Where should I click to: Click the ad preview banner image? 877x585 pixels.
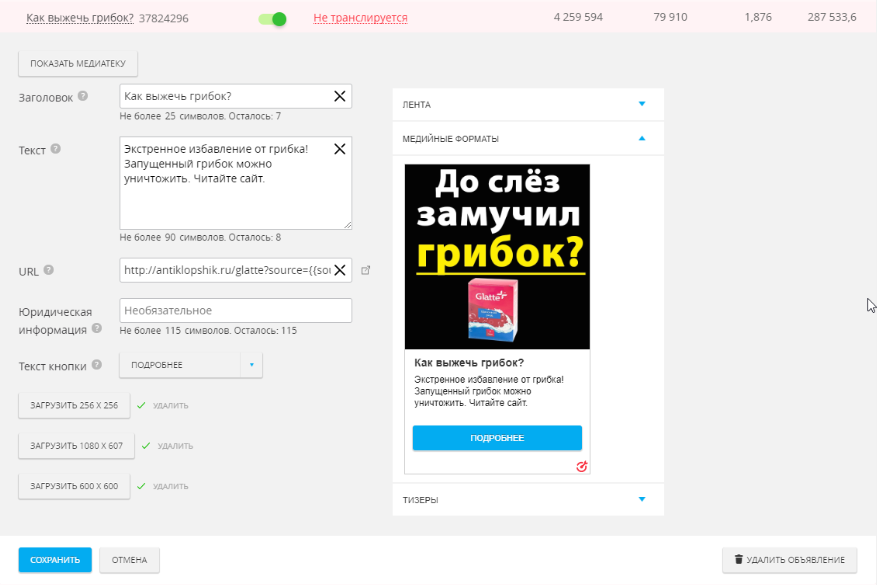coord(497,257)
